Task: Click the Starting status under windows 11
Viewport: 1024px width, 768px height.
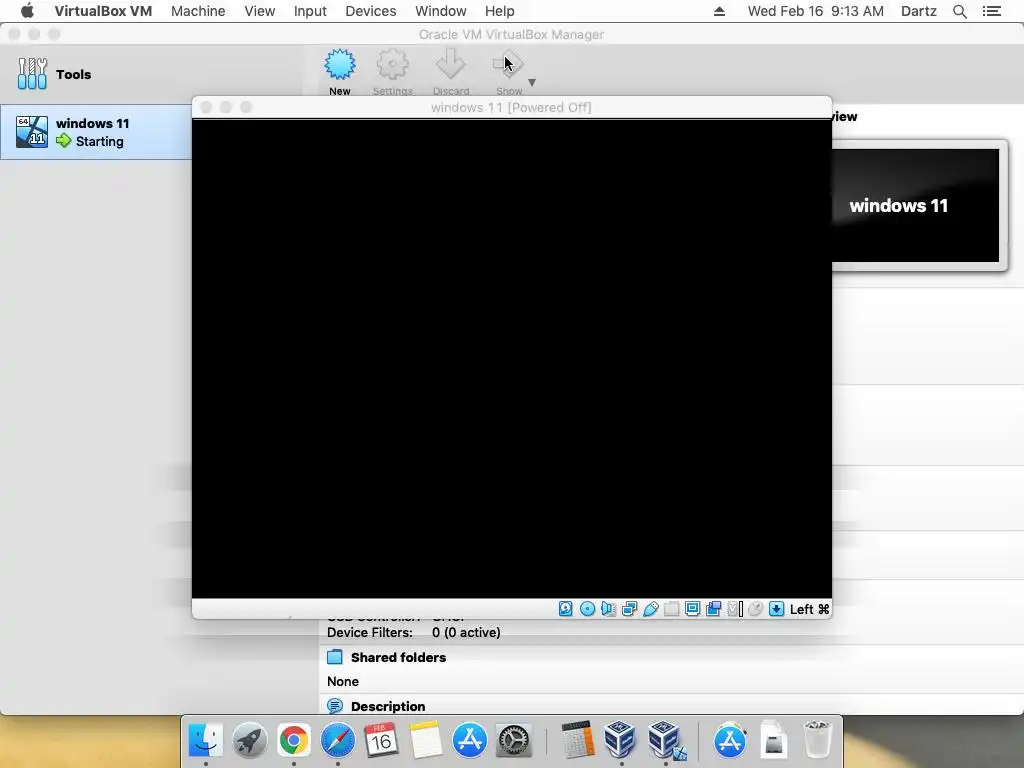Action: click(99, 141)
